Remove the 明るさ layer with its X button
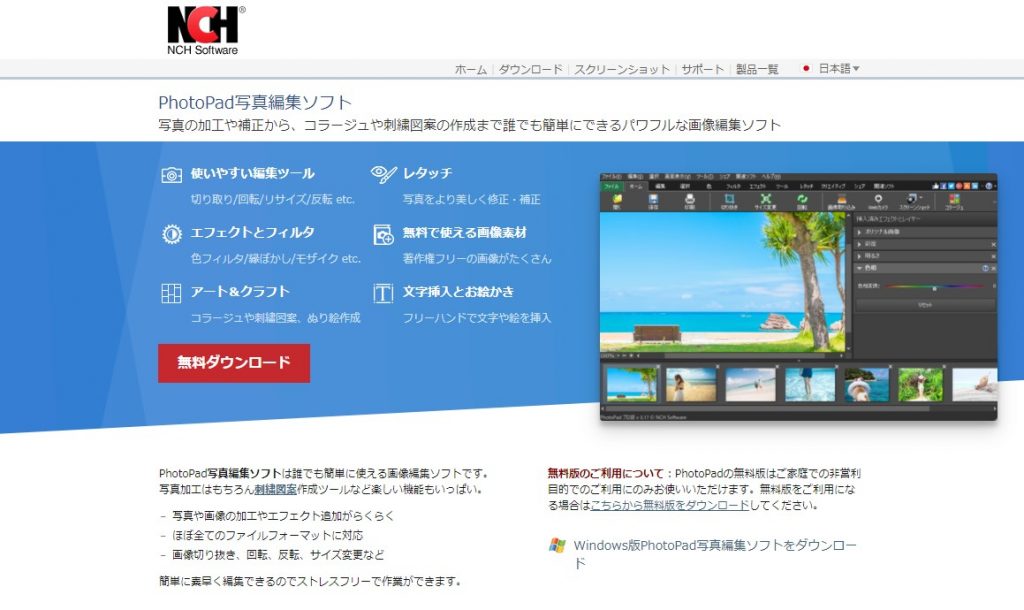 coord(993,257)
